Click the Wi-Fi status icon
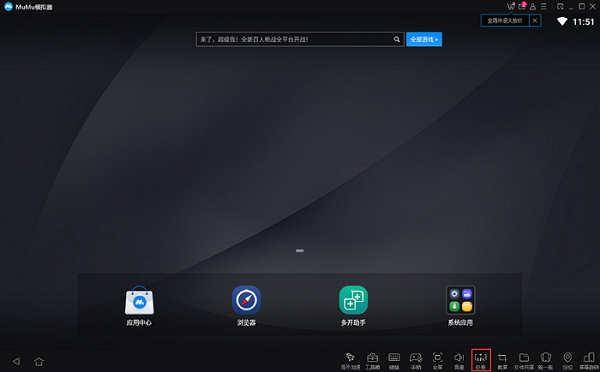The height and width of the screenshot is (372, 600). (562, 21)
